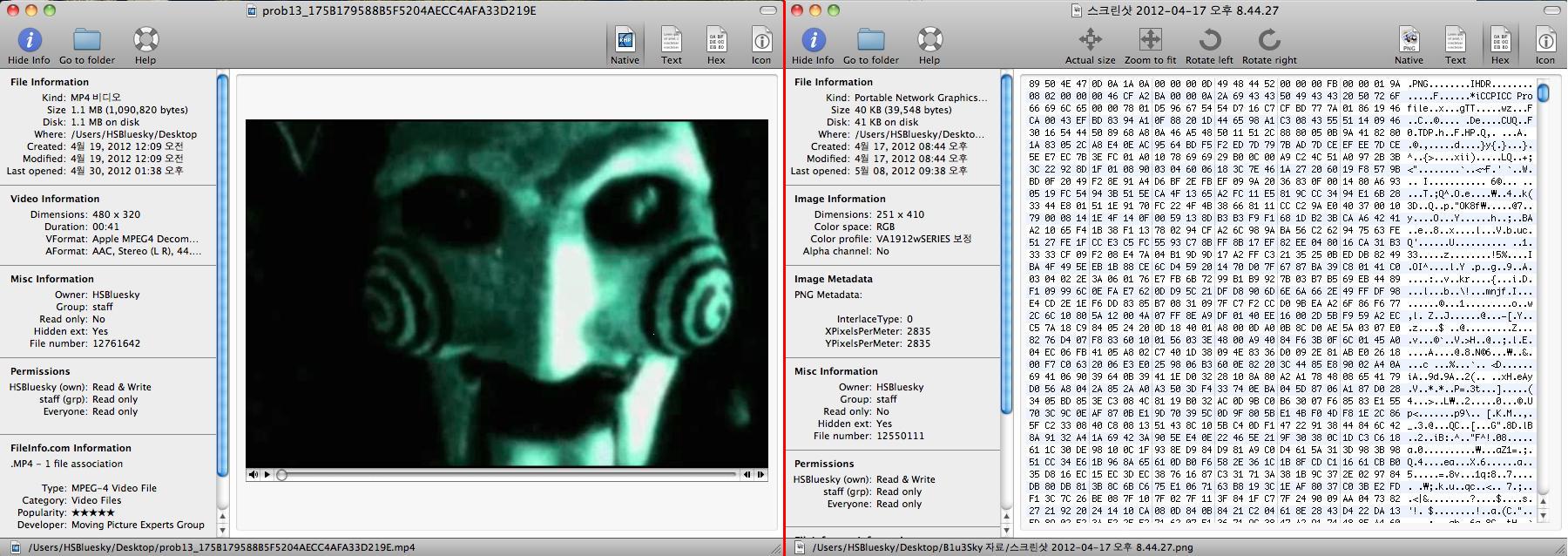This screenshot has width=1568, height=556.
Task: Click Actual size in the image toolbar
Action: [1090, 45]
